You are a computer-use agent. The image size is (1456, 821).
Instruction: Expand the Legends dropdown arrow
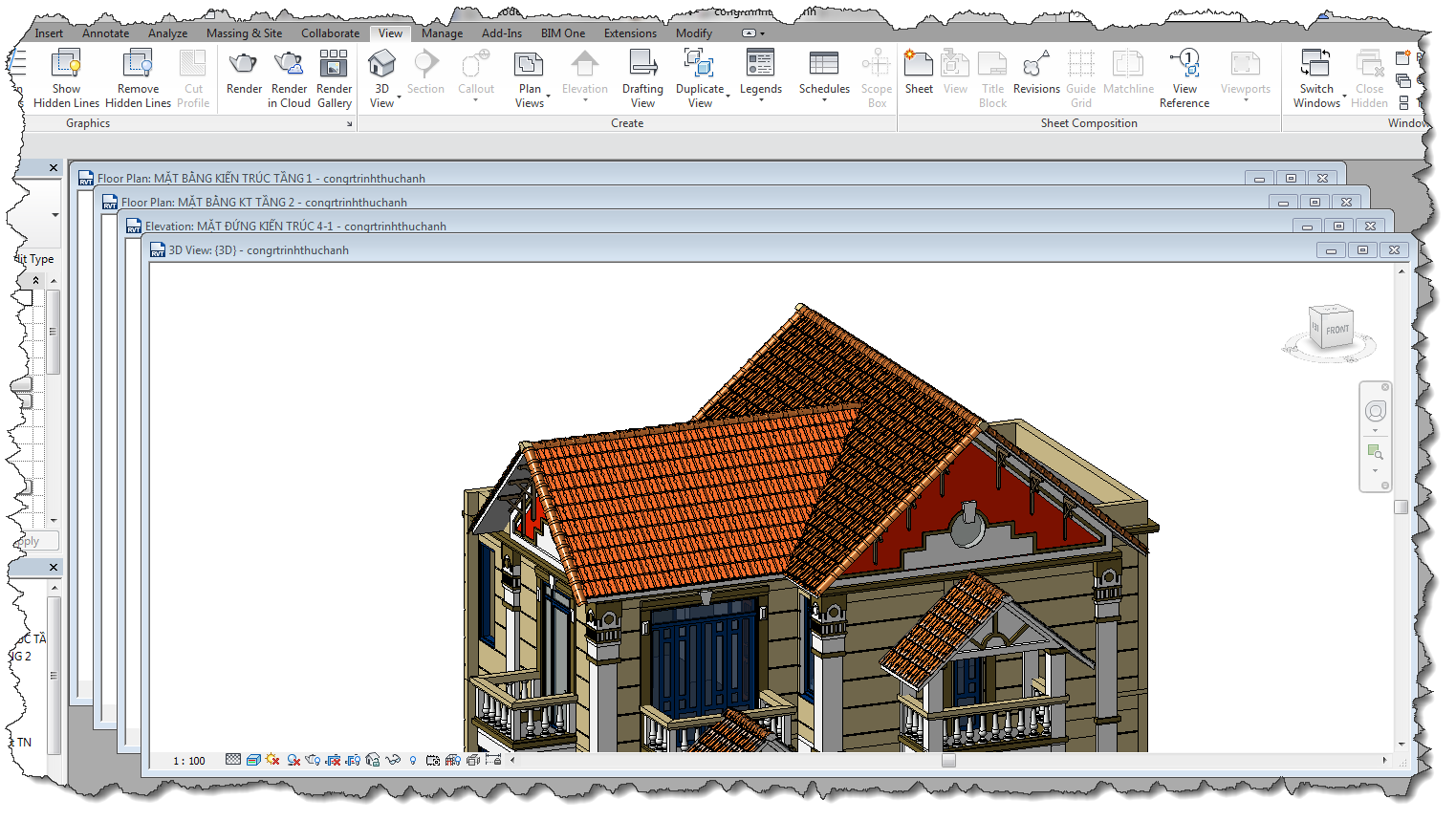point(761,99)
